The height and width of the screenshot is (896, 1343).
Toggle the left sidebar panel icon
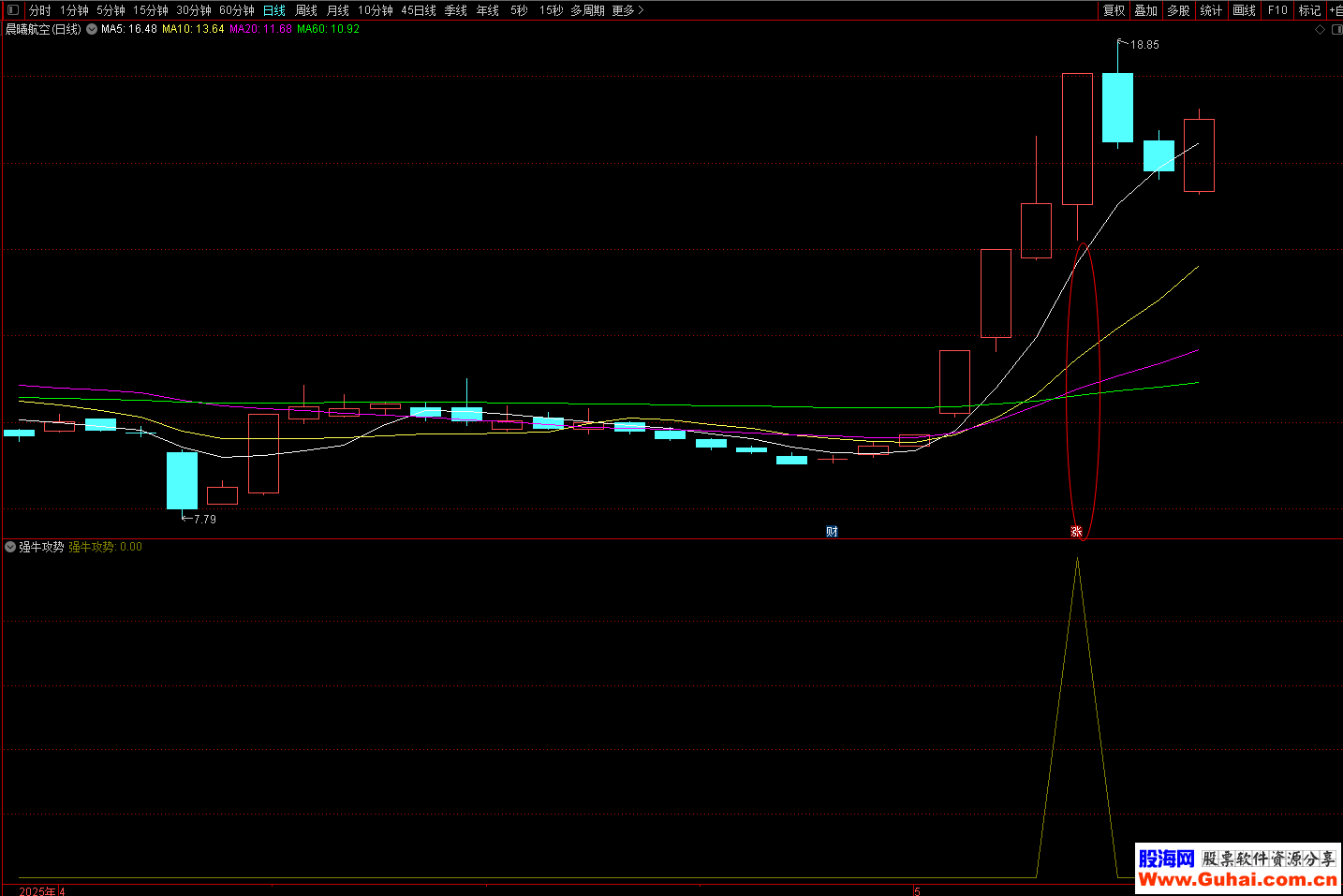point(13,10)
